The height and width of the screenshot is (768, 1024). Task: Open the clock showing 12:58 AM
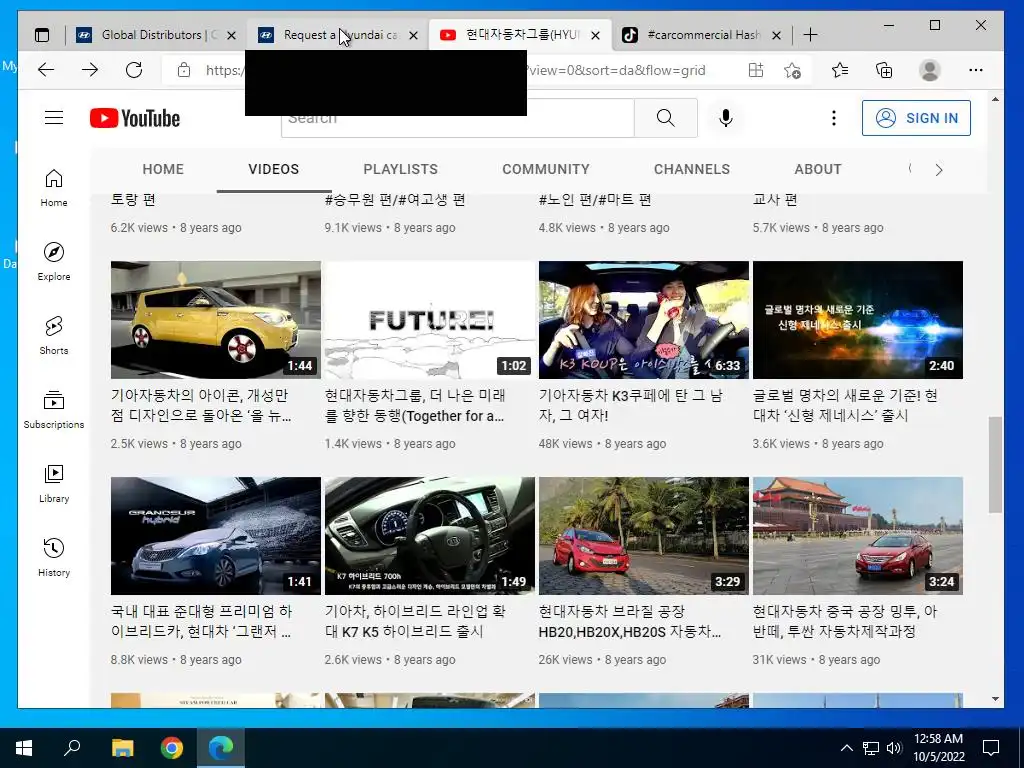click(938, 748)
